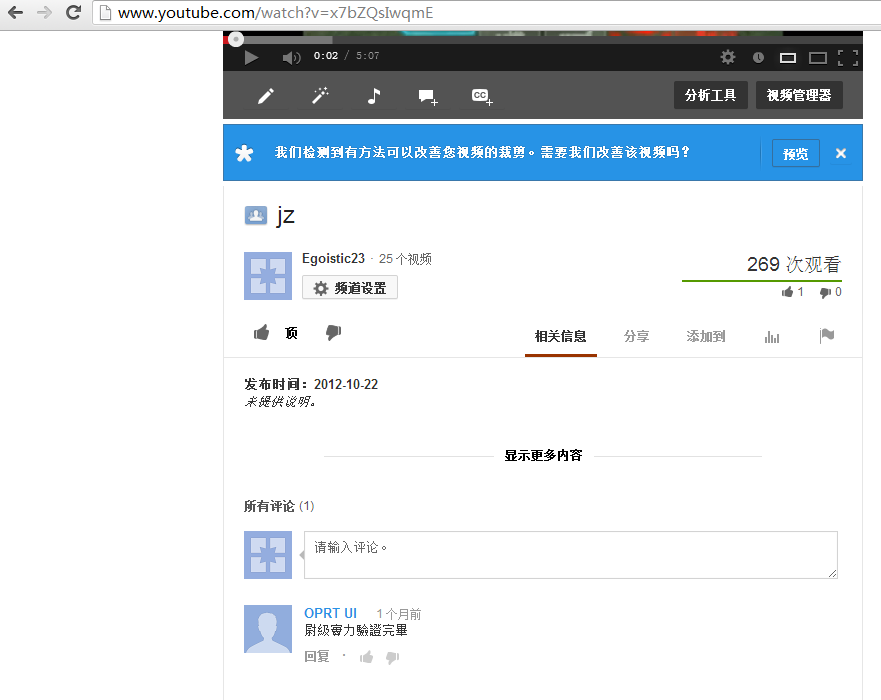Open the magic wand enhancements tool

pyautogui.click(x=320, y=96)
